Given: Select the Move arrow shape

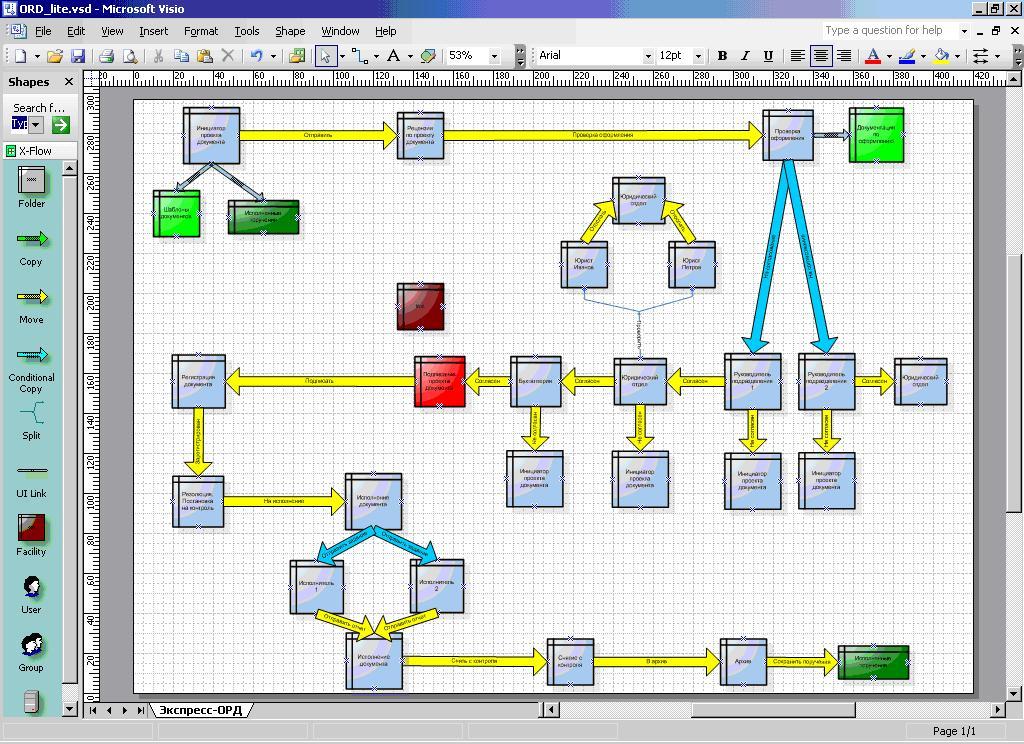Looking at the screenshot, I should [x=30, y=298].
